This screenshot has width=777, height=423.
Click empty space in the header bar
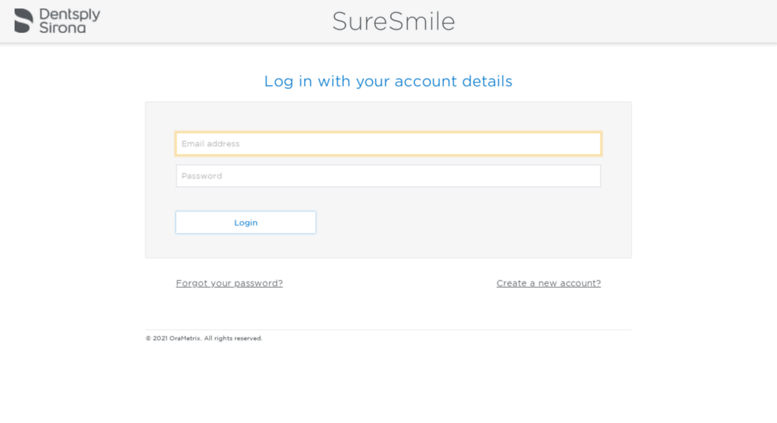click(620, 21)
